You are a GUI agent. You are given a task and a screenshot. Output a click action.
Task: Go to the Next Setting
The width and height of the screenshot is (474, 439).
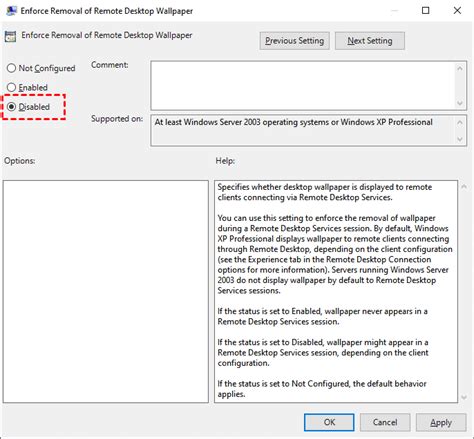coord(370,41)
